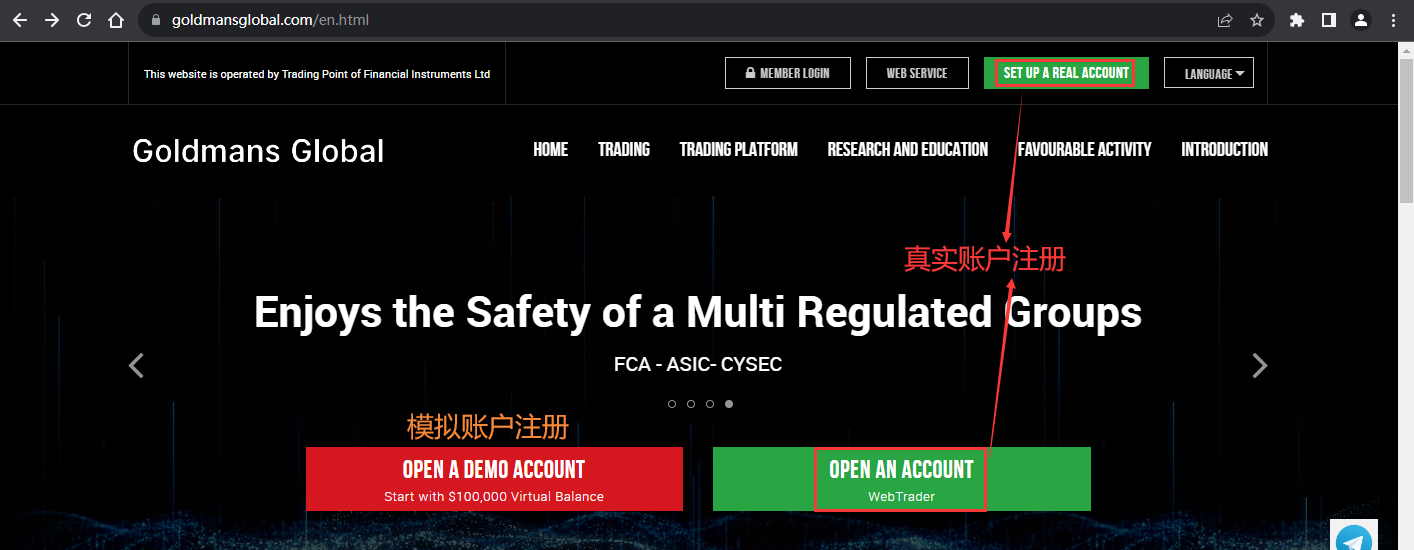The image size is (1414, 550).
Task: Click the Multi Regulated Groups headline
Action: click(x=698, y=312)
